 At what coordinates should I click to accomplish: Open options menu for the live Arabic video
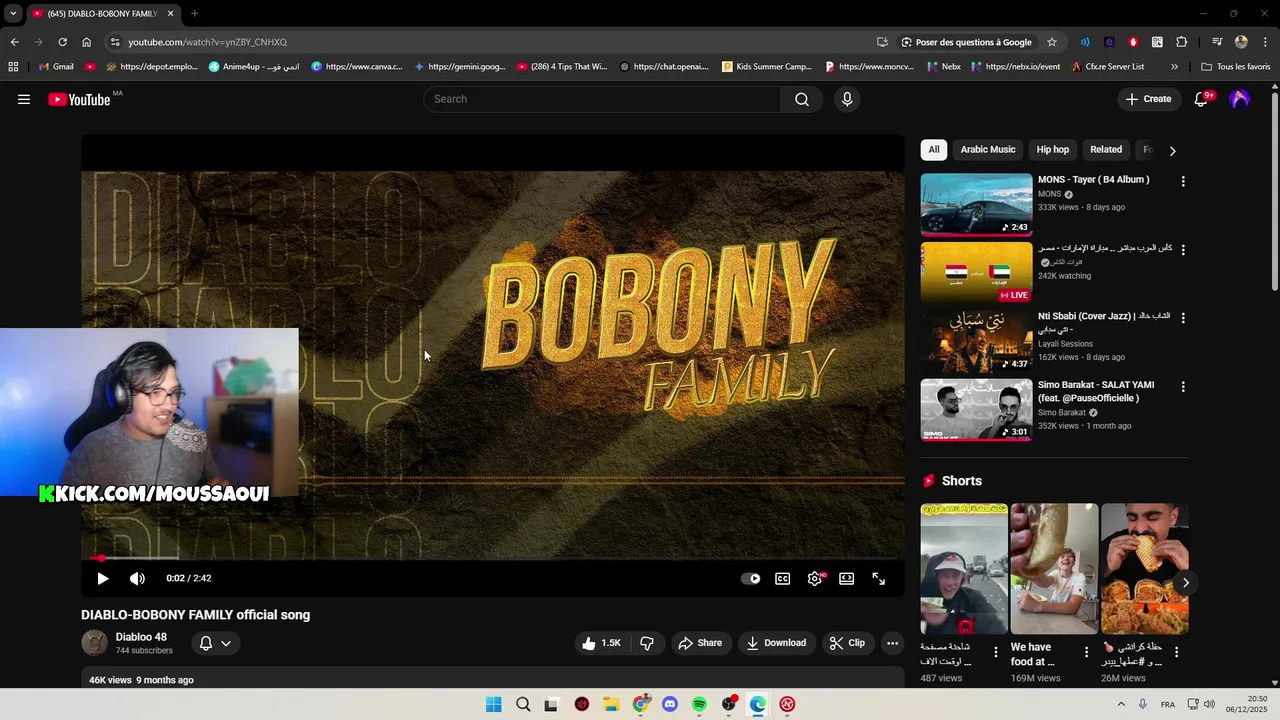click(x=1183, y=250)
